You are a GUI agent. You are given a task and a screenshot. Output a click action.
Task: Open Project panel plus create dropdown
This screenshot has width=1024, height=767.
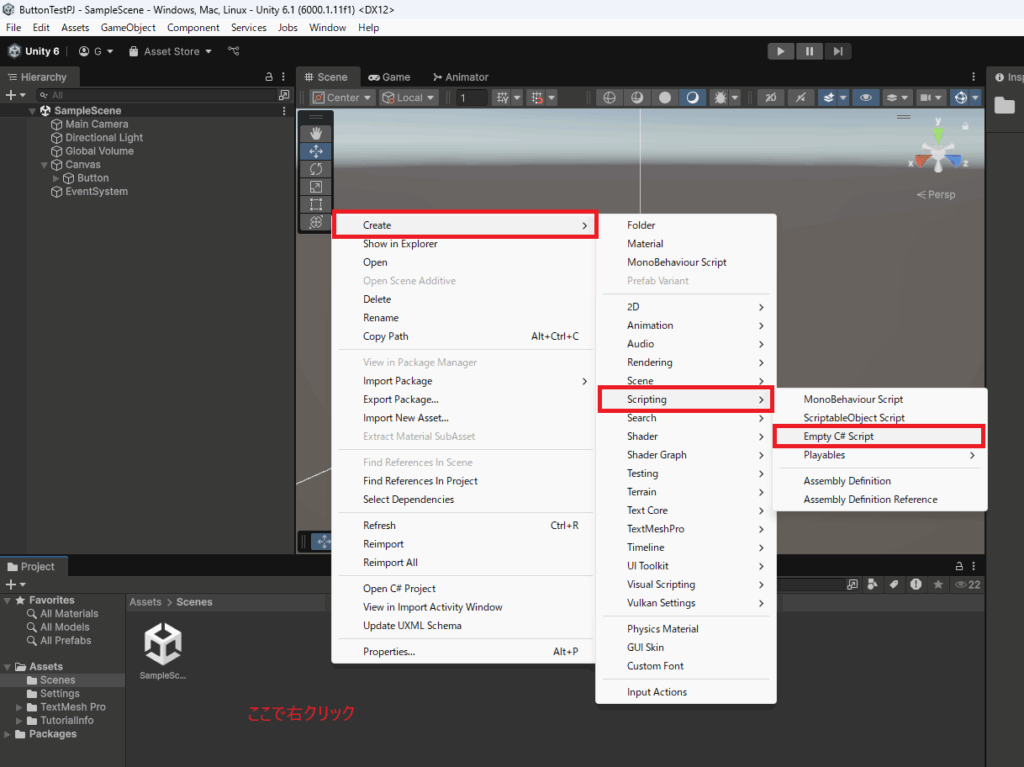point(15,584)
